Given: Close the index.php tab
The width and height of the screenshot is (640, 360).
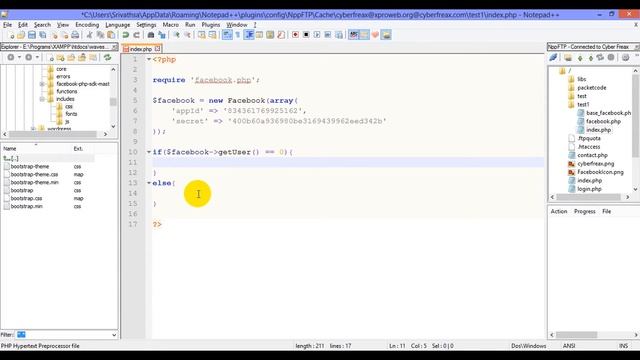Looking at the screenshot, I should 157,49.
